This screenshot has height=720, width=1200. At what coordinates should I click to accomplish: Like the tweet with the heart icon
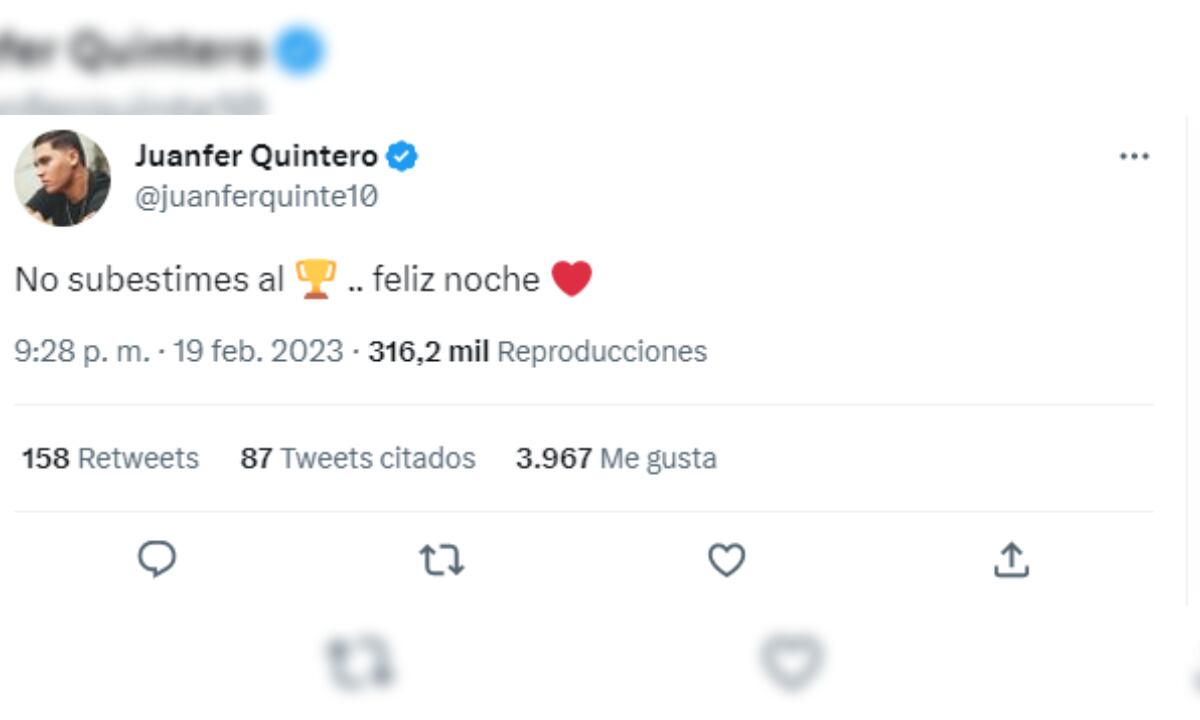pyautogui.click(x=727, y=561)
